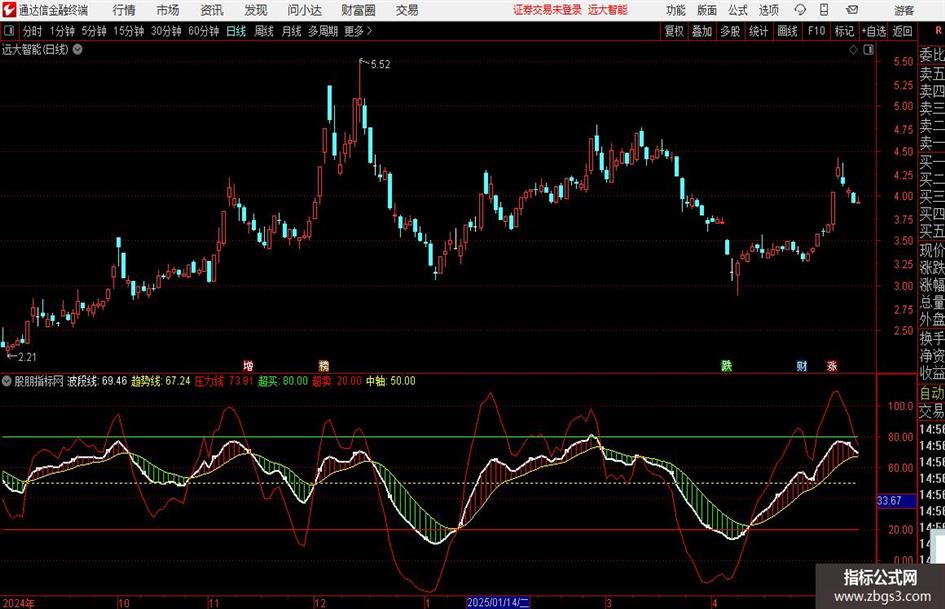Click the 股朋指标网 indicator name

39,381
